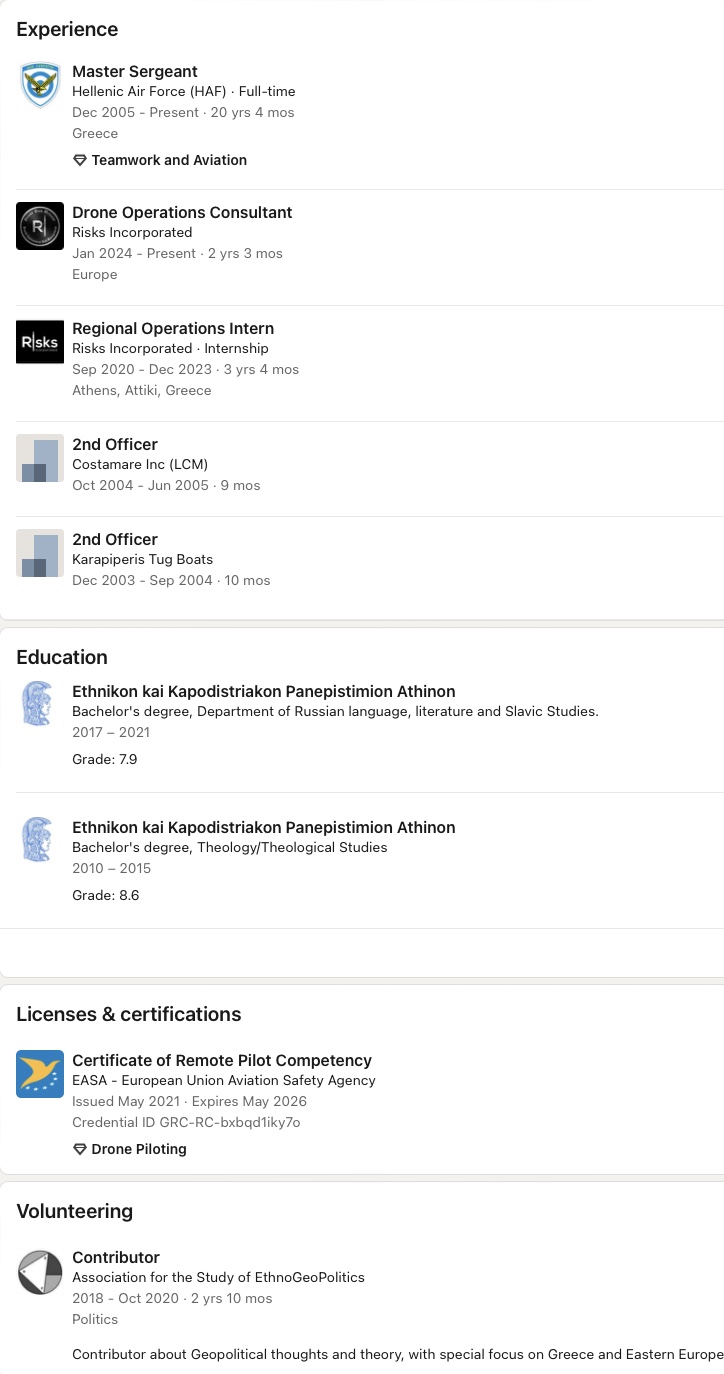Click the diamond icon beside Drone Piloting
The width and height of the screenshot is (724, 1374).
coord(80,1149)
